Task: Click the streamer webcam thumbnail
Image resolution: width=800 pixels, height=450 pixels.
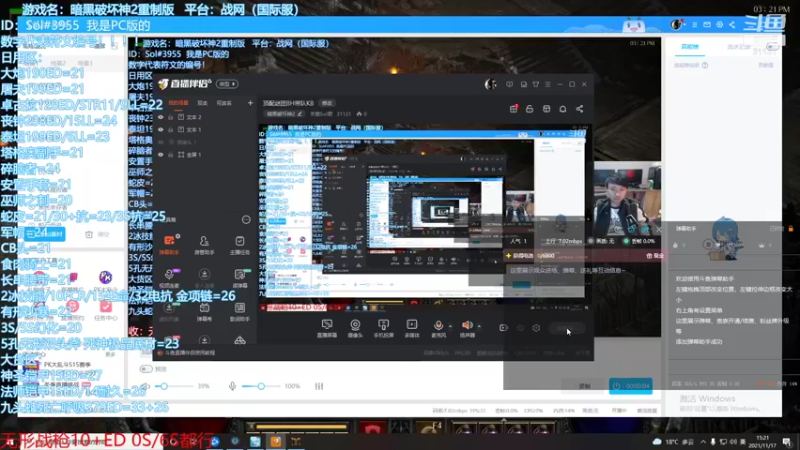Action: pos(627,199)
